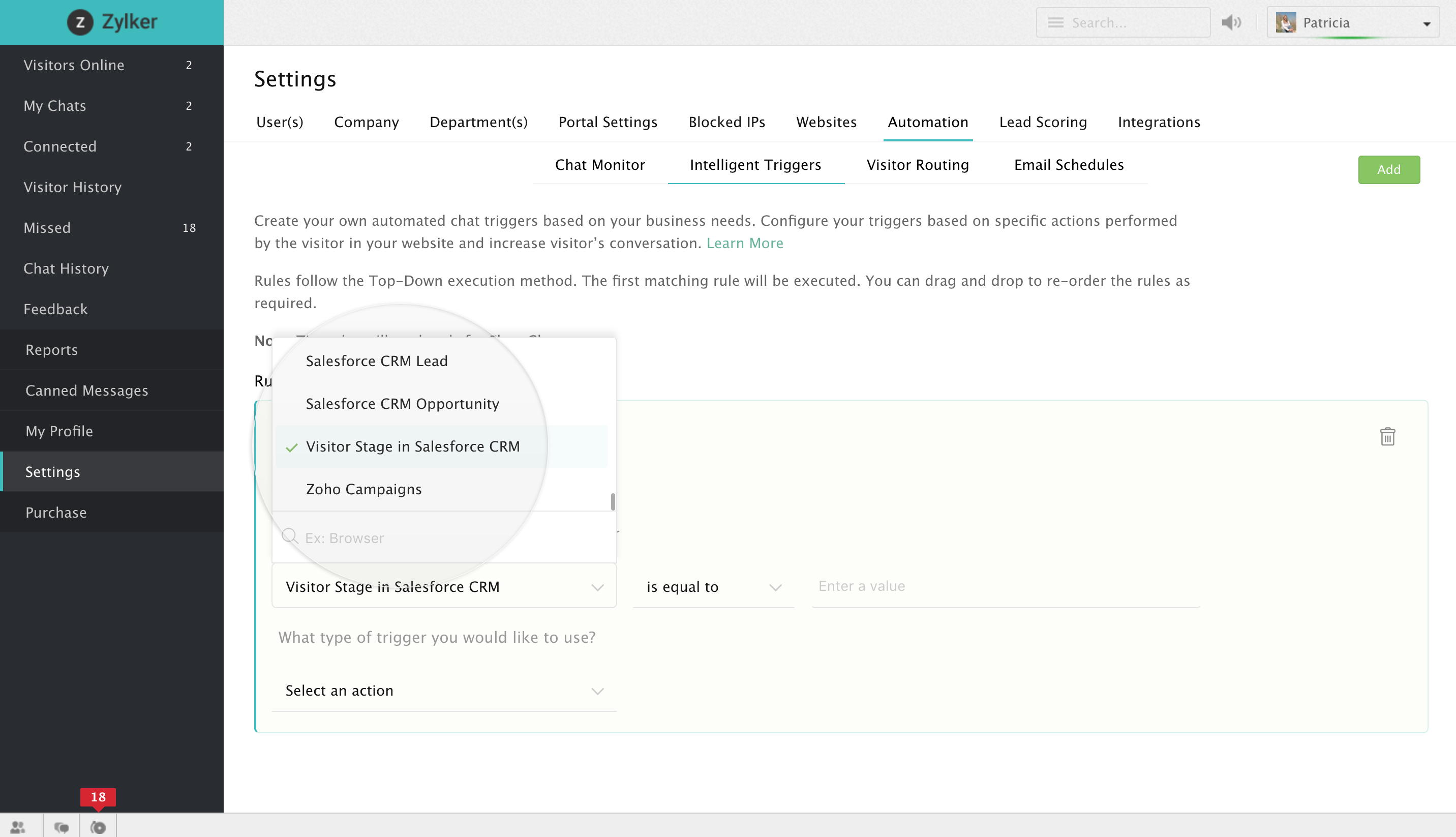Open Missed chats in sidebar

(x=111, y=228)
